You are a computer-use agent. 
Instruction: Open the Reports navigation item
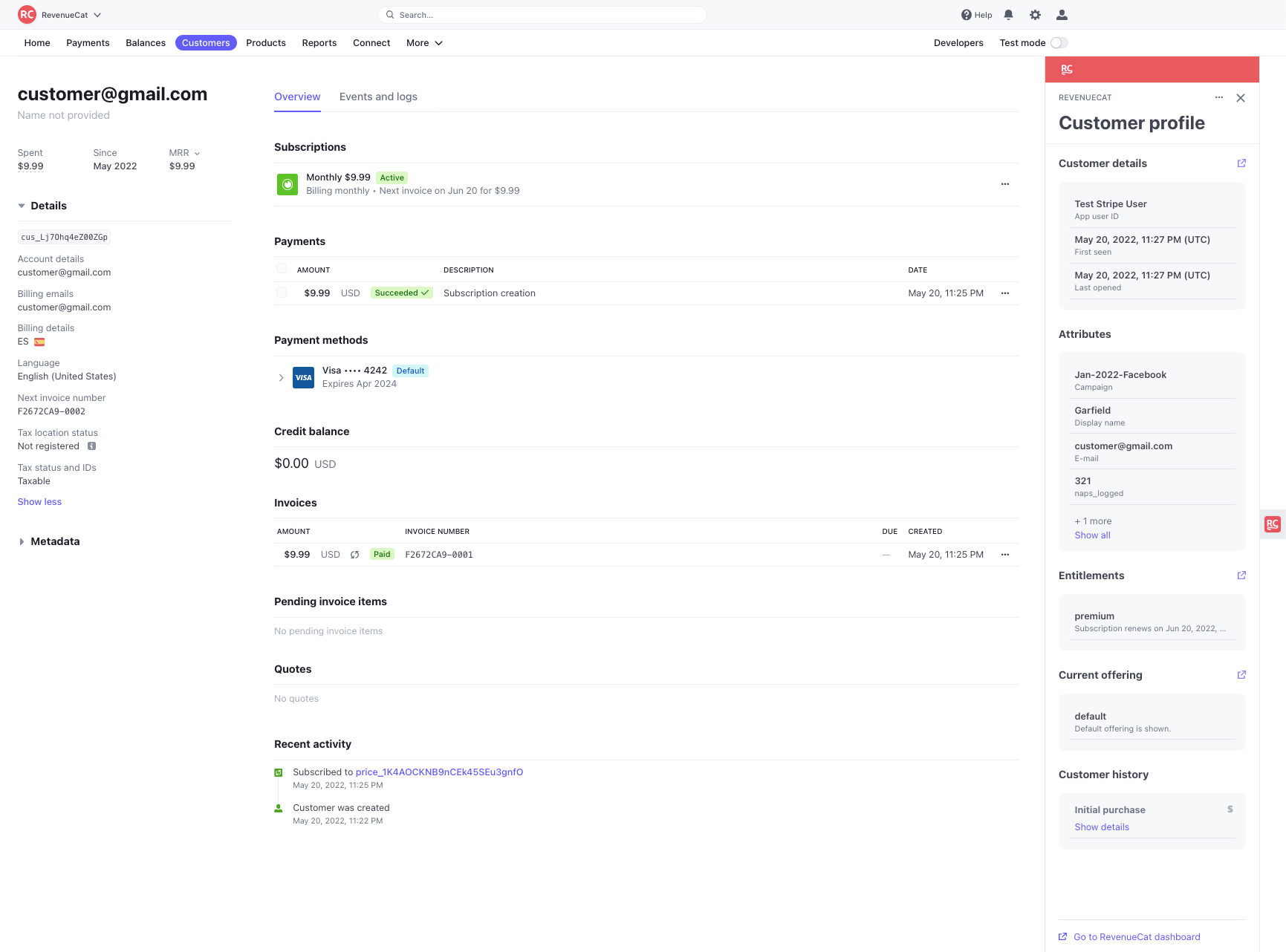[319, 43]
